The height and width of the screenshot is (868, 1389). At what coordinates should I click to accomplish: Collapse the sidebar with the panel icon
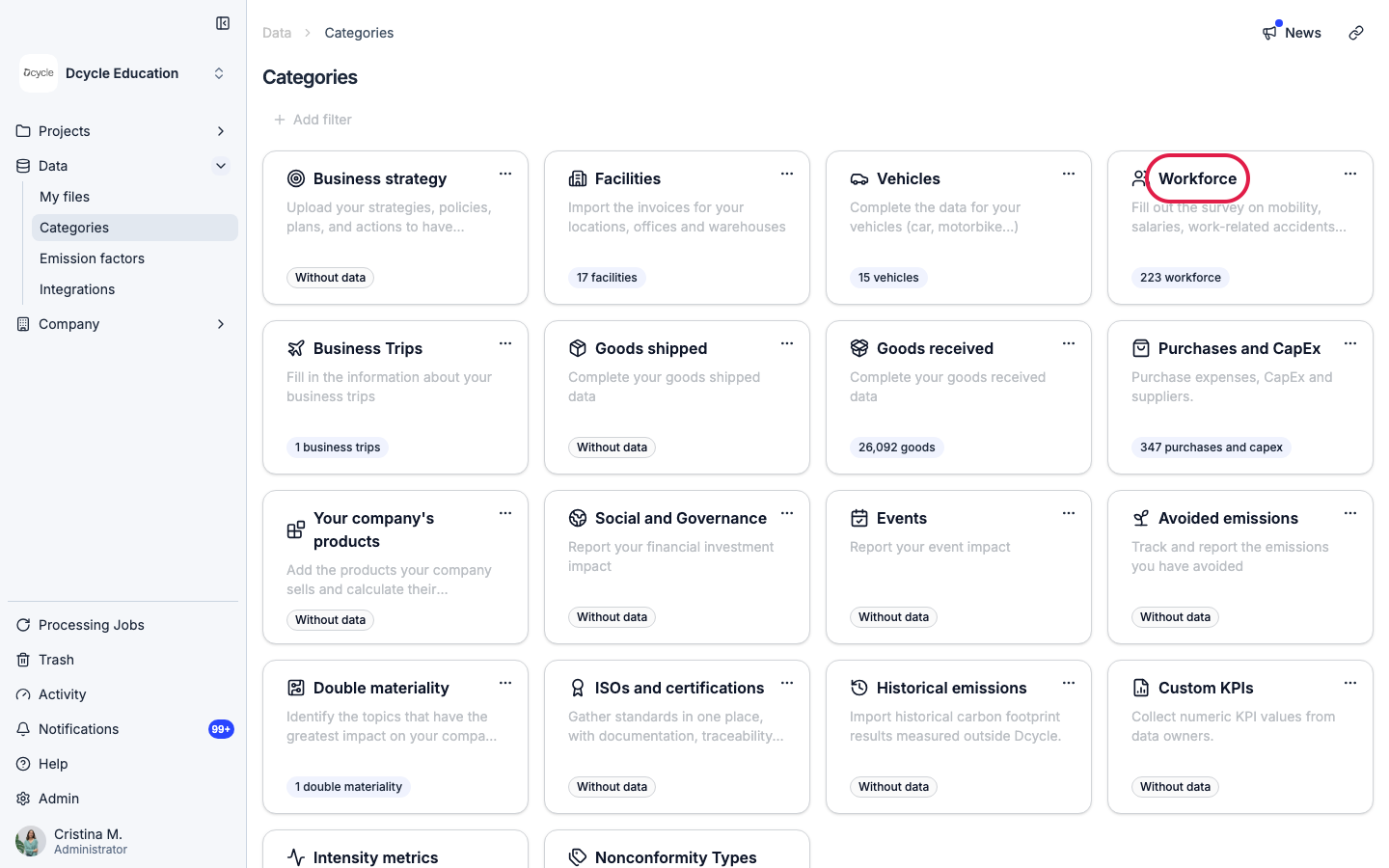point(223,23)
